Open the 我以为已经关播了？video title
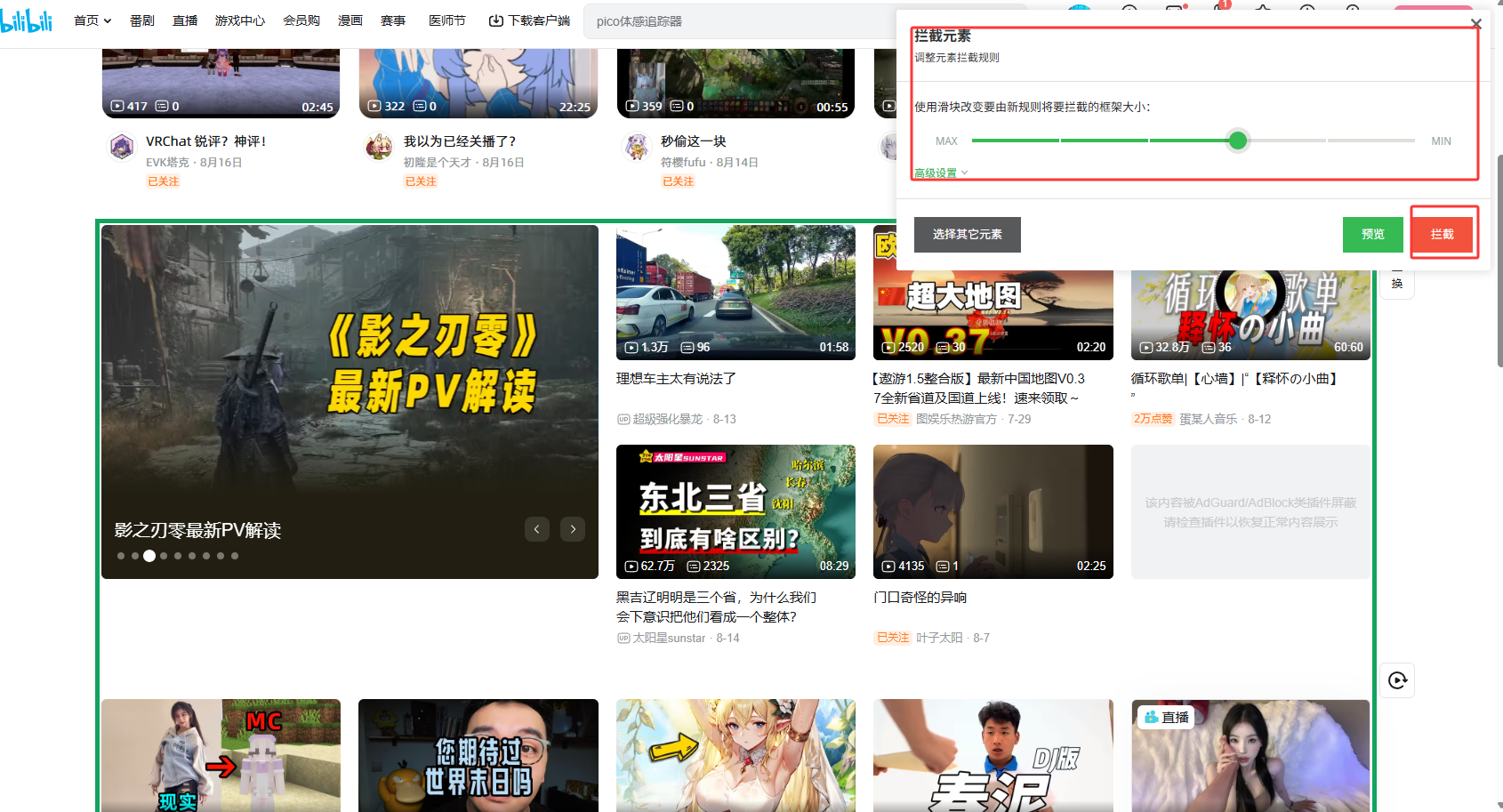The image size is (1503, 812). [460, 141]
